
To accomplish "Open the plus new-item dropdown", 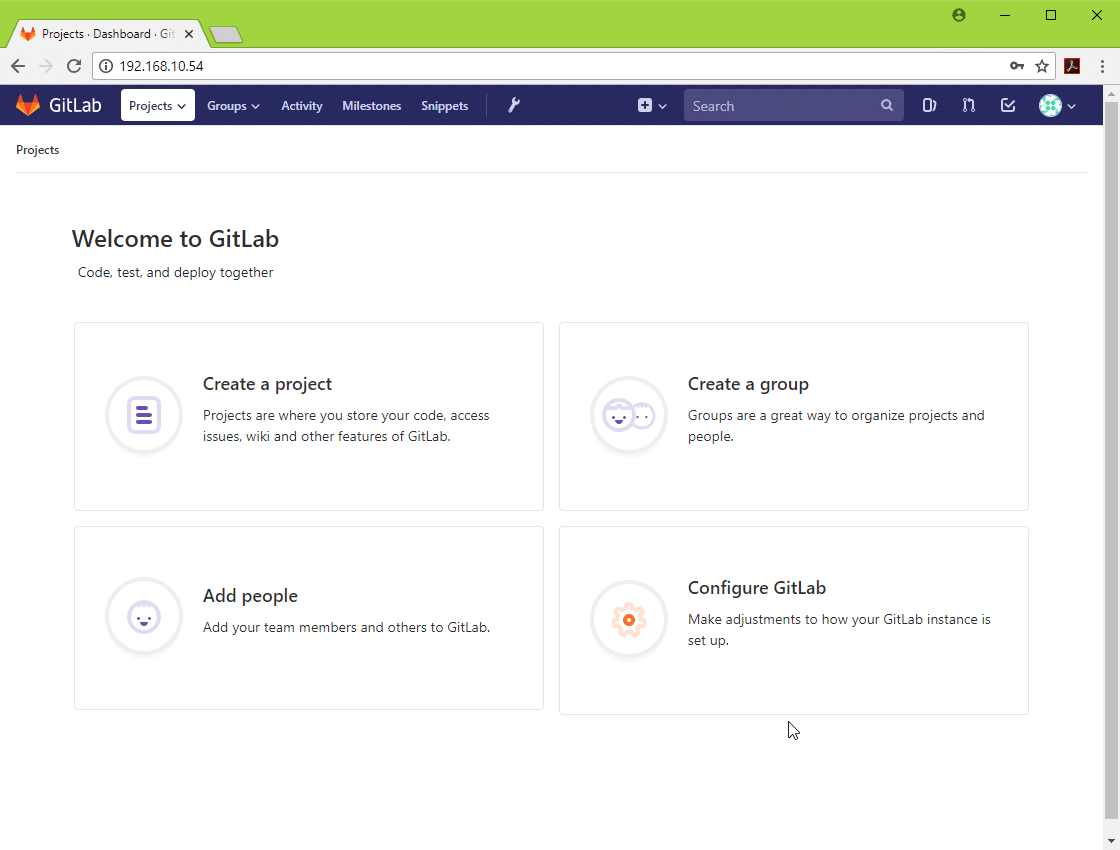I will (x=652, y=105).
